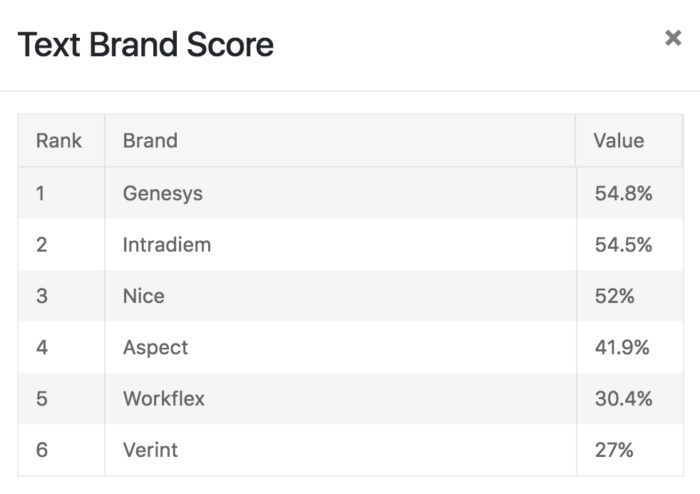This screenshot has height=494, width=700.
Task: Click the Rank column header
Action: (59, 141)
